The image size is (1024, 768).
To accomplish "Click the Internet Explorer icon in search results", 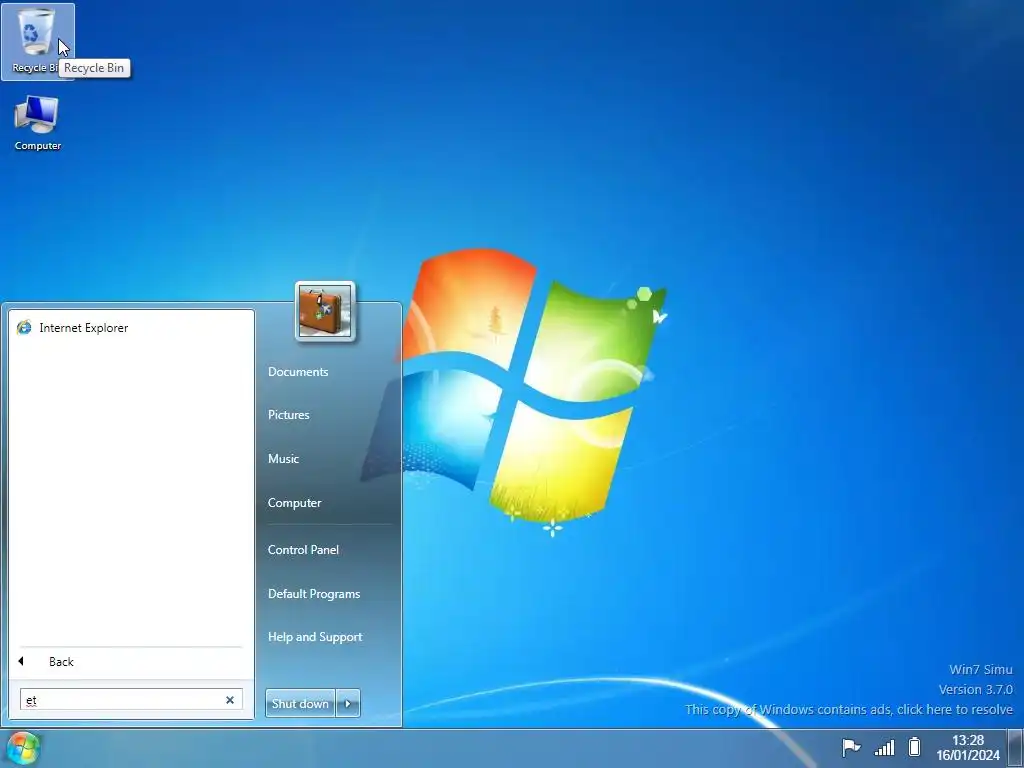I will [24, 328].
